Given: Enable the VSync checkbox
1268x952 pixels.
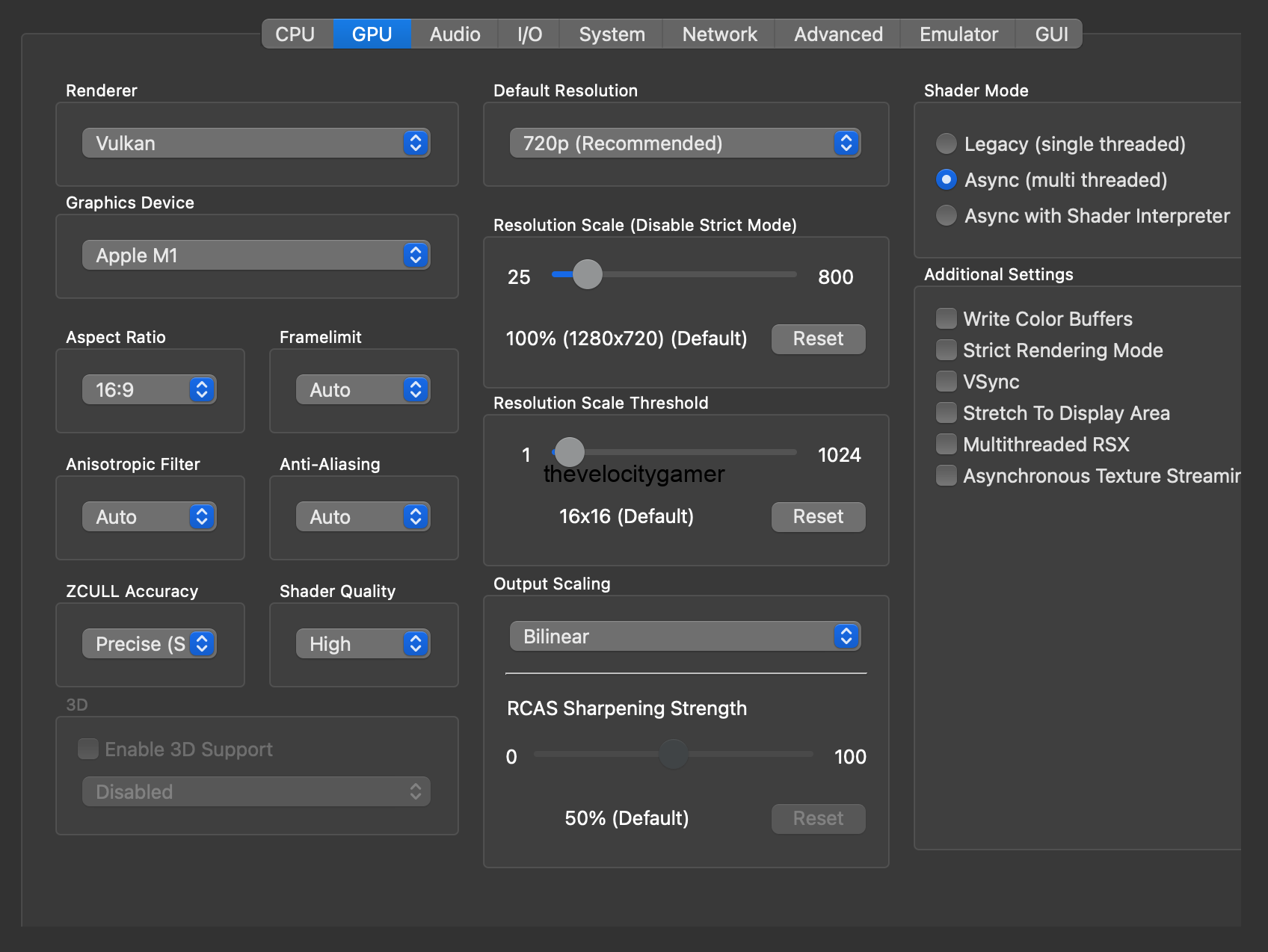Looking at the screenshot, I should pos(946,381).
